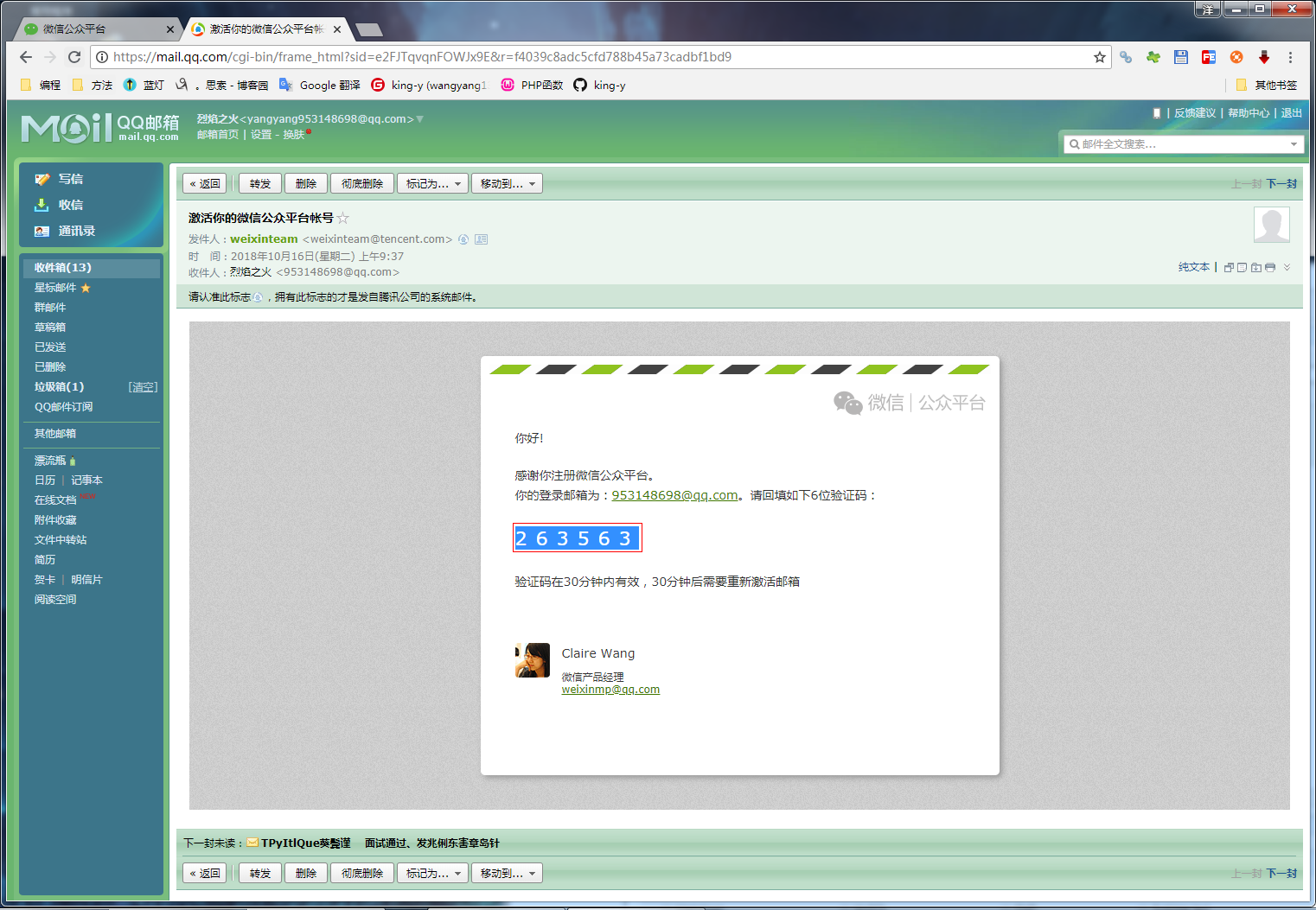This screenshot has width=1316, height=910.
Task: Click the sender info round icon
Action: [463, 239]
